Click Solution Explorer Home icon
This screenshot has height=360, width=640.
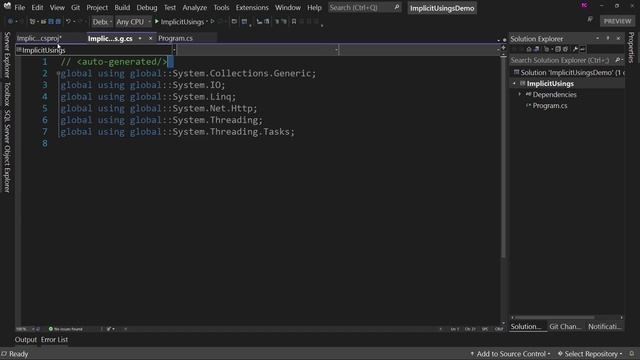(x=529, y=49)
